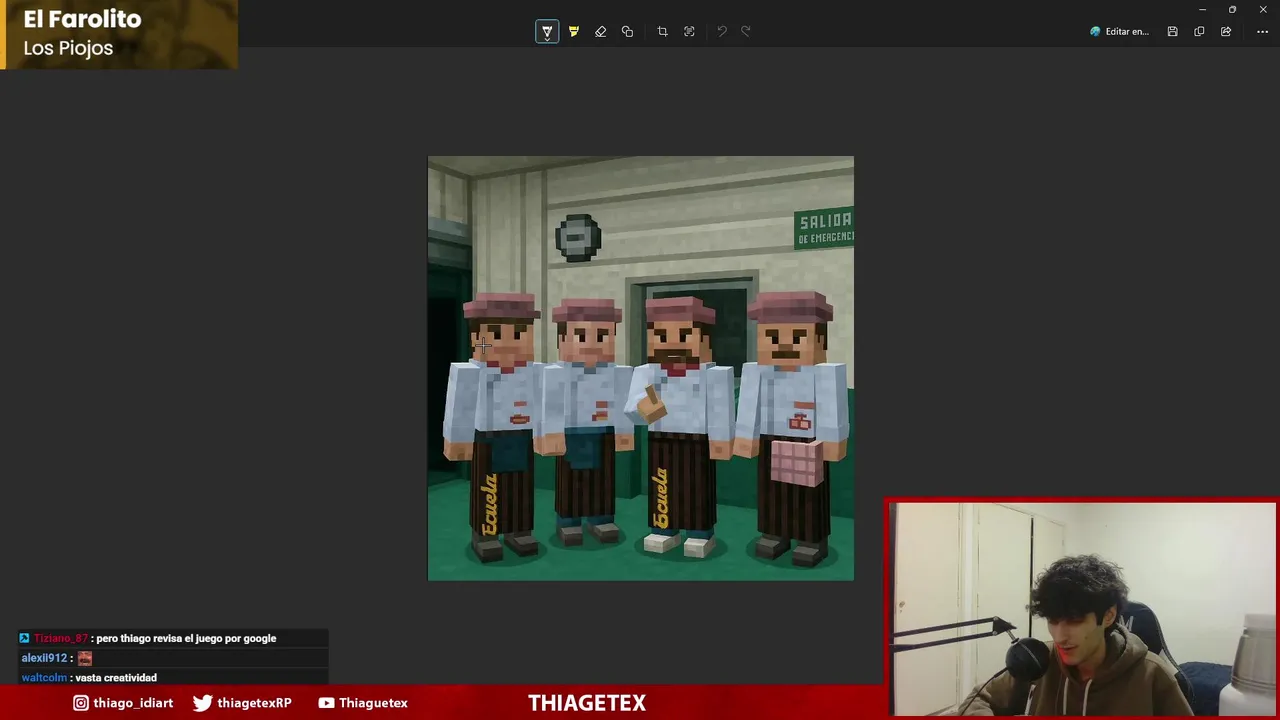1280x720 pixels.
Task: Share the captured image
Action: point(1226,32)
